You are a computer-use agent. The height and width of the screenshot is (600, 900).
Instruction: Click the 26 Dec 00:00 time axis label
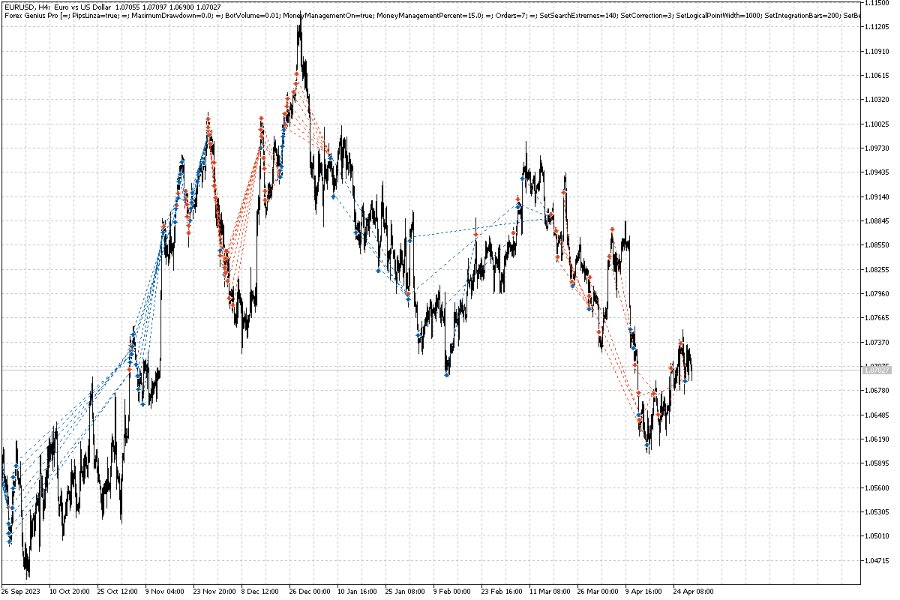pos(309,591)
